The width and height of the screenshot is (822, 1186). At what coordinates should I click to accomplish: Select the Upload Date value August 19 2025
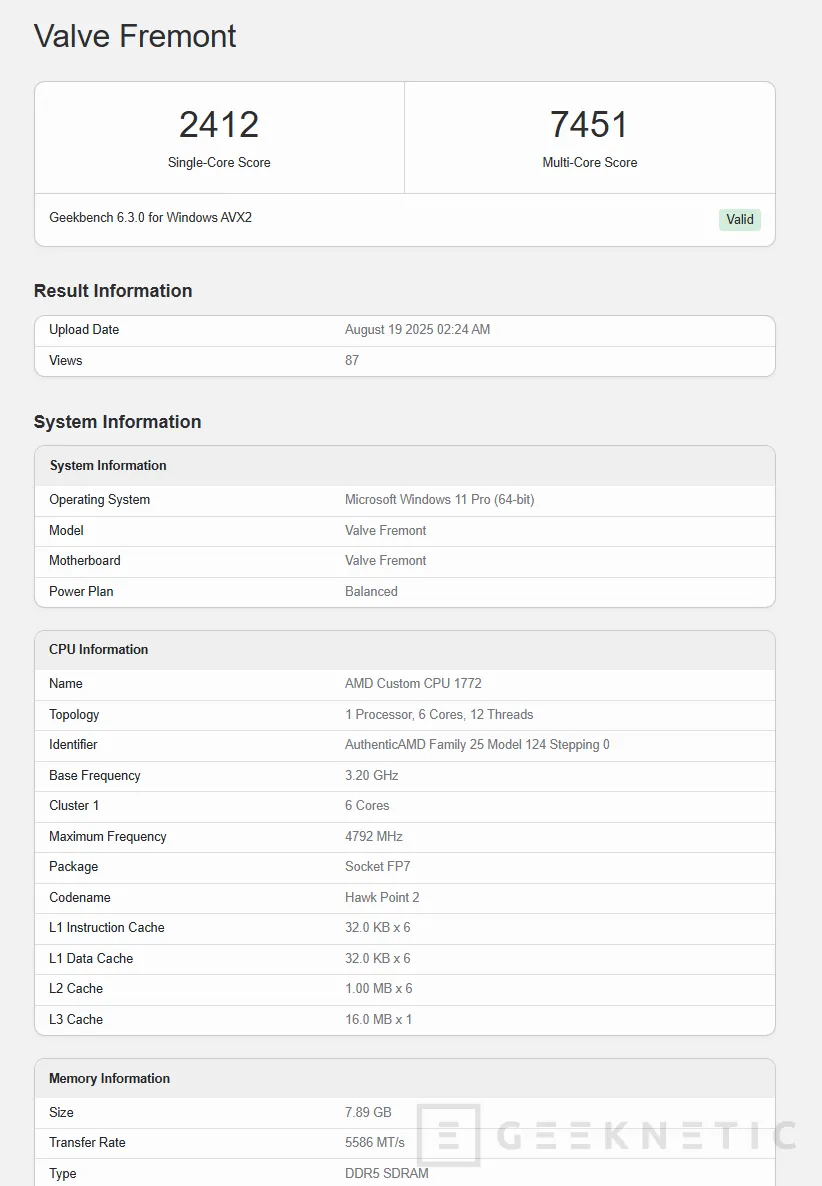[417, 330]
